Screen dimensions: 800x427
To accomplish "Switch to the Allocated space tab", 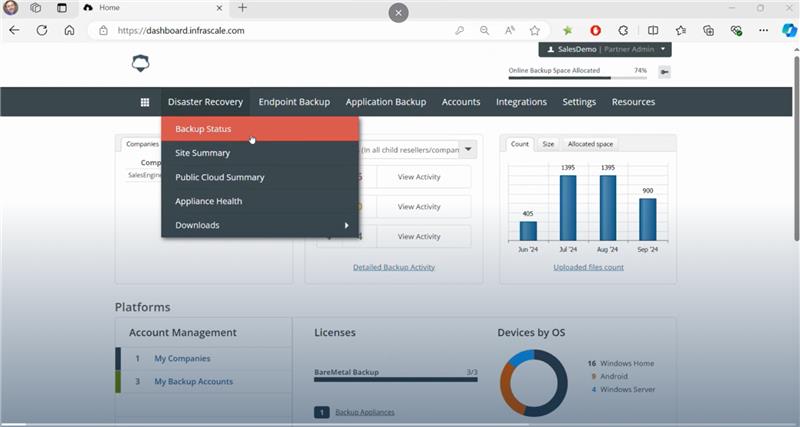I will [x=590, y=144].
